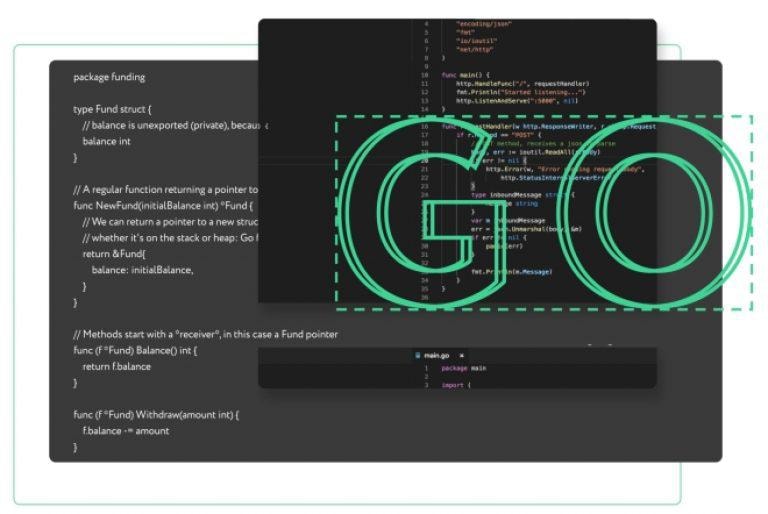Click the 'func main() {' line in the editor
The image size is (768, 514).
click(465, 75)
